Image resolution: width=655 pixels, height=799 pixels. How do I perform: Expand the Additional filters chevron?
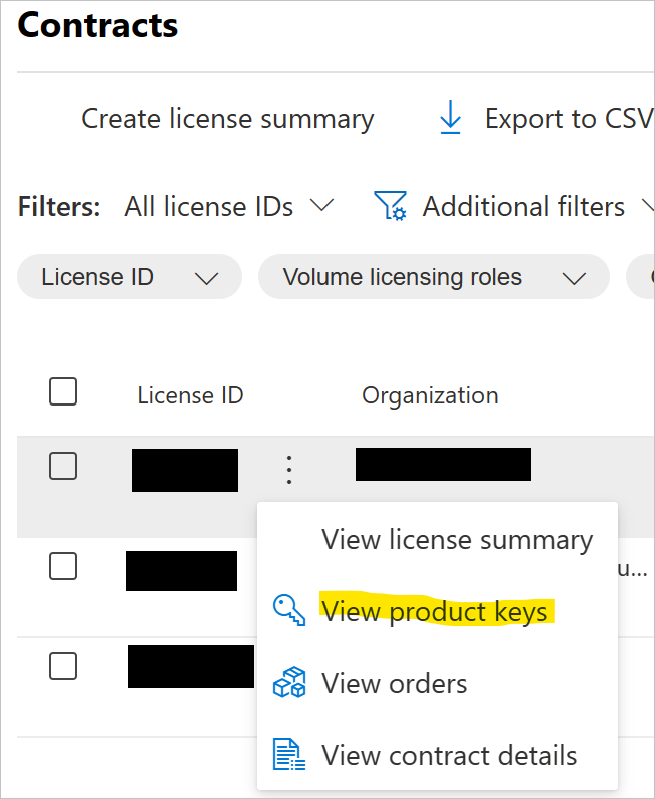(x=645, y=207)
